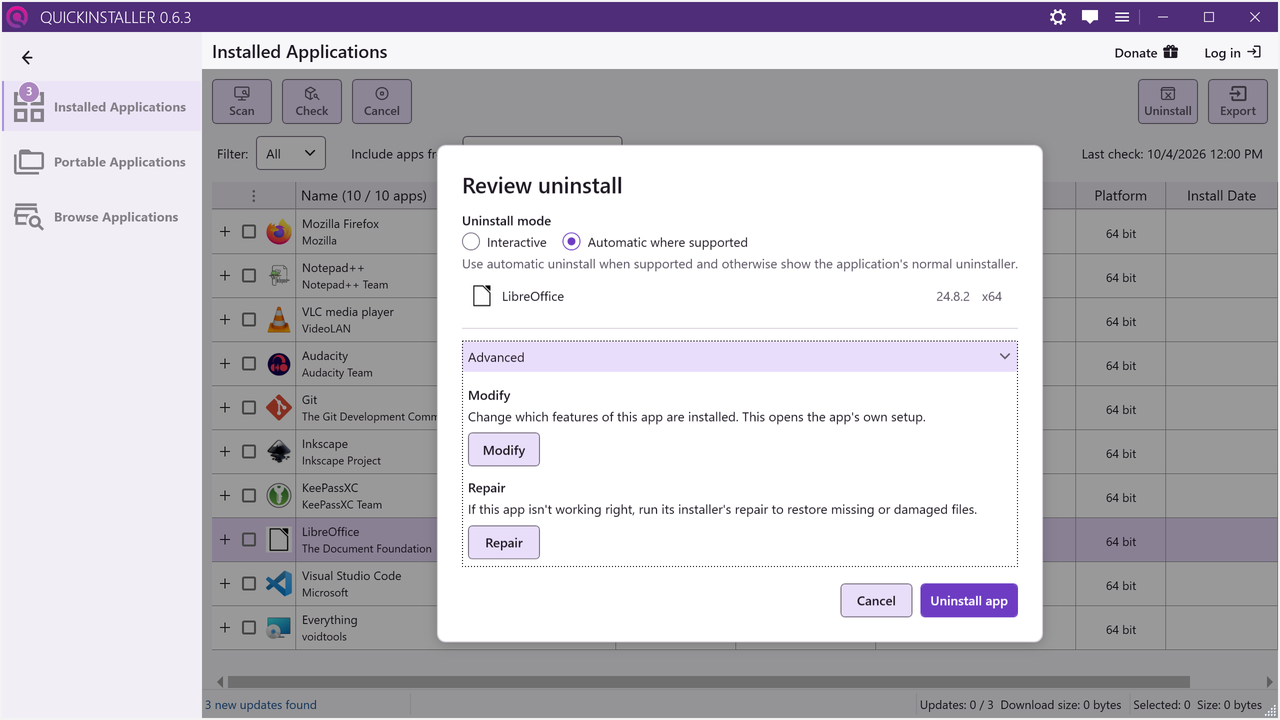
Task: Expand the VLC media player row
Action: [x=225, y=320]
